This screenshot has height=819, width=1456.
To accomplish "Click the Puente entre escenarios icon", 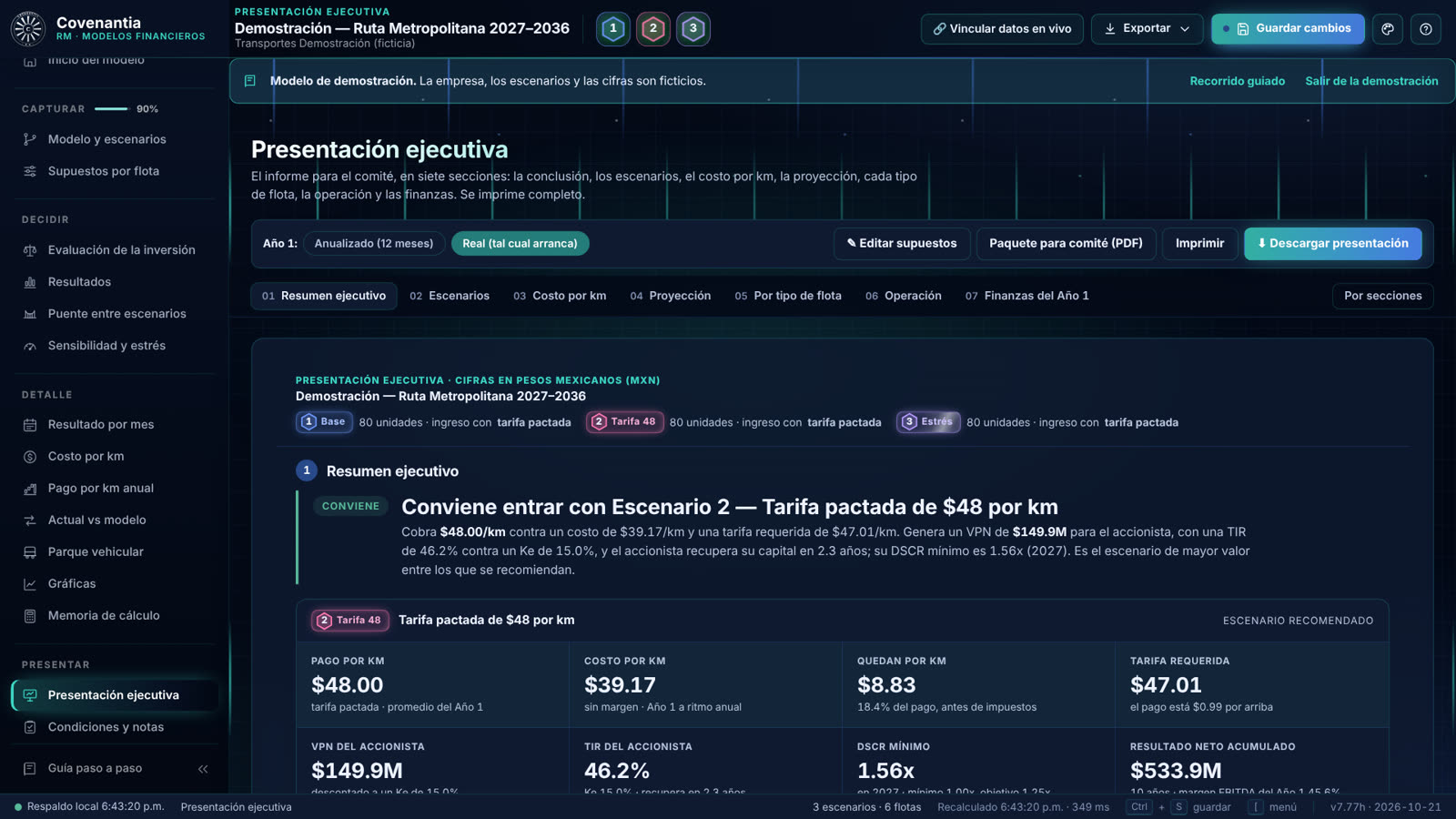I will (30, 314).
